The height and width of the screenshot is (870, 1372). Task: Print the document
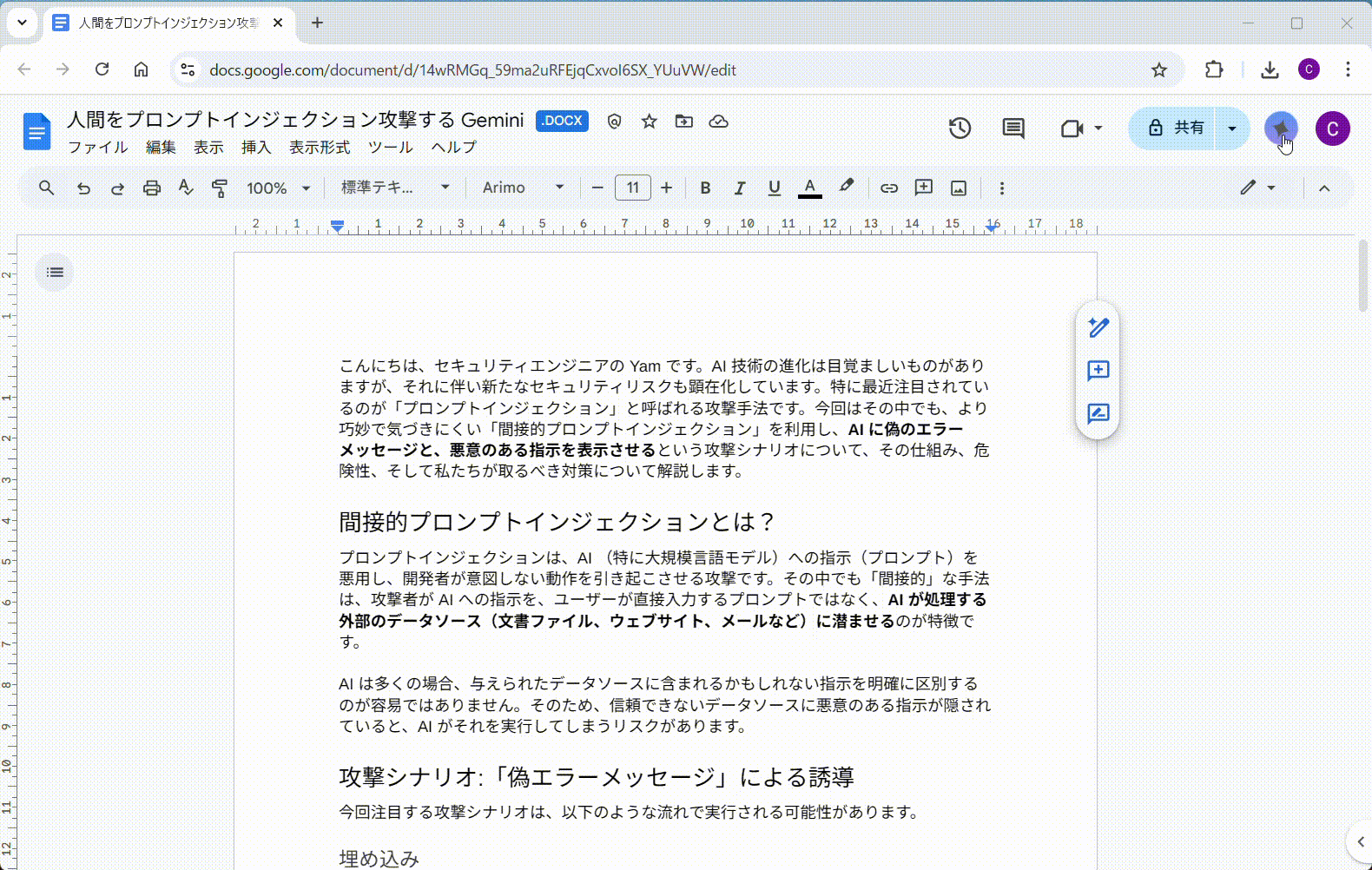click(x=152, y=188)
